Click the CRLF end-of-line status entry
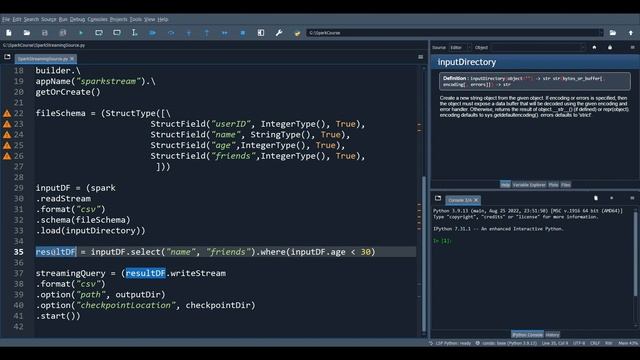Image resolution: width=640 pixels, height=360 pixels. (595, 343)
